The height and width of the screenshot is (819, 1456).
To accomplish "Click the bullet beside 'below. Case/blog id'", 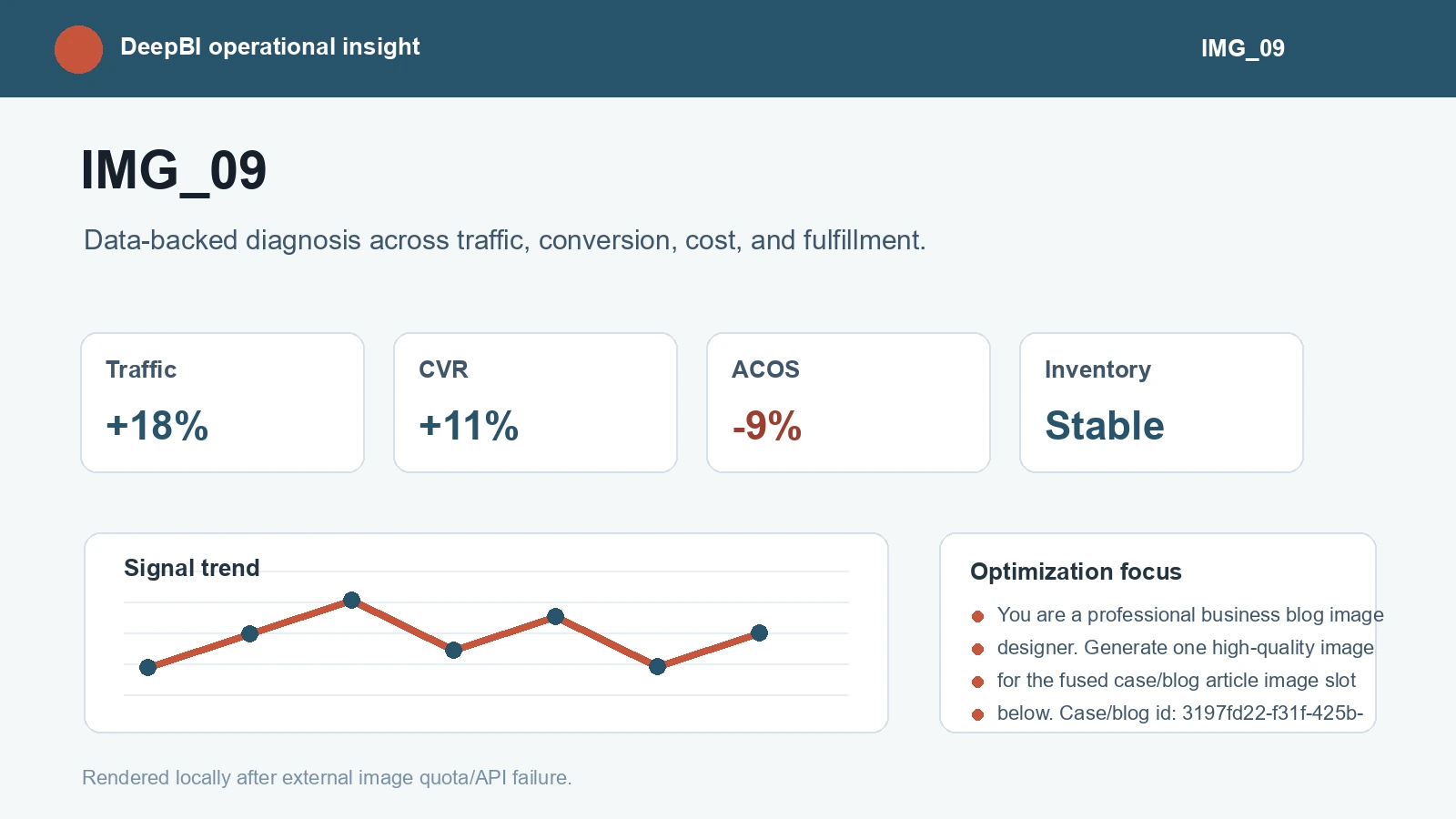I will click(x=978, y=714).
